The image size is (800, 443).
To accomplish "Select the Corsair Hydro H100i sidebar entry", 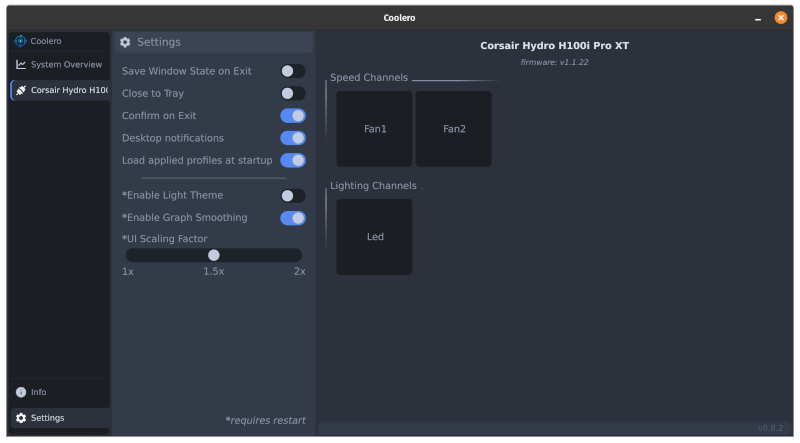I will pos(60,90).
